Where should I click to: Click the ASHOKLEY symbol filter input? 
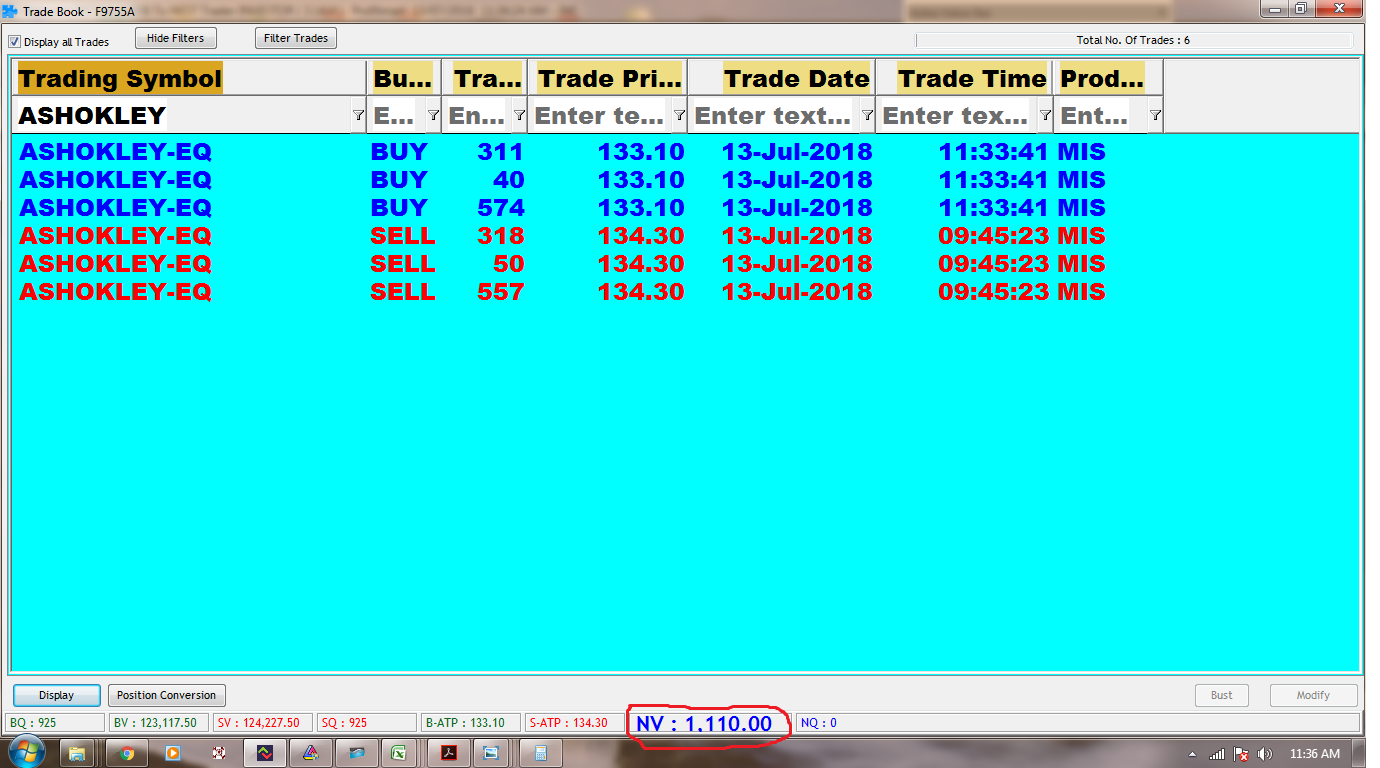click(183, 115)
